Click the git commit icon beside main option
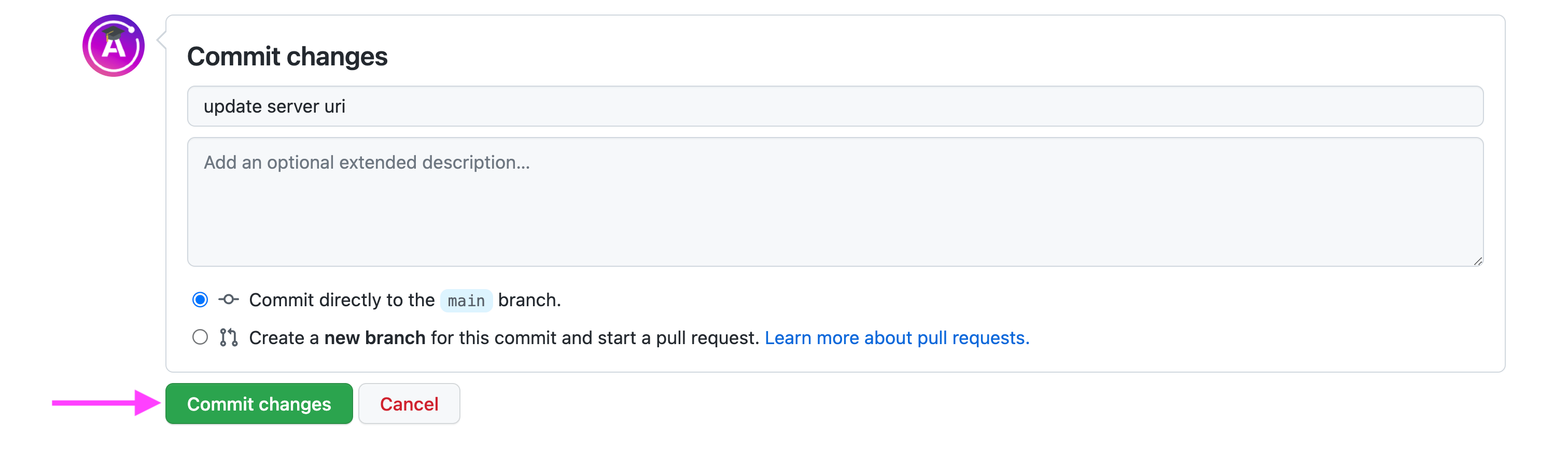 (x=229, y=299)
